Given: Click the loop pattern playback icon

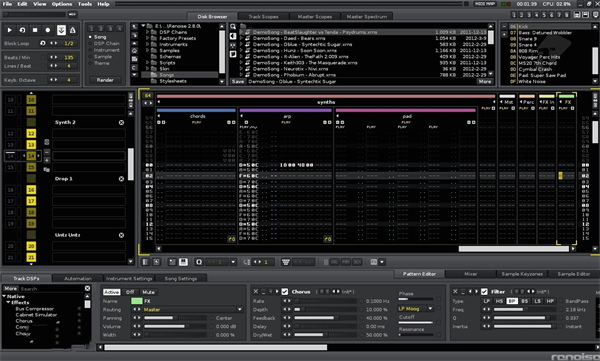Looking at the screenshot, I should pyautogui.click(x=22, y=30).
